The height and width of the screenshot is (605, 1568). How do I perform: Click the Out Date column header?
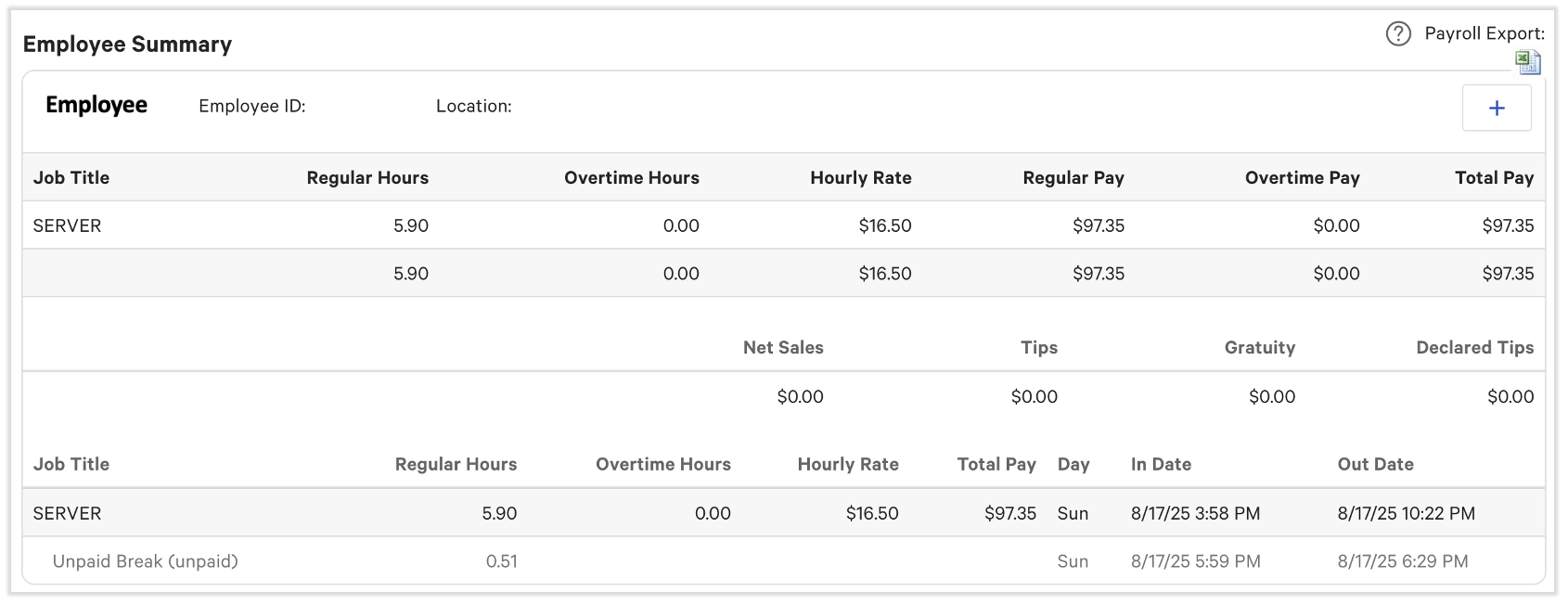(1375, 465)
